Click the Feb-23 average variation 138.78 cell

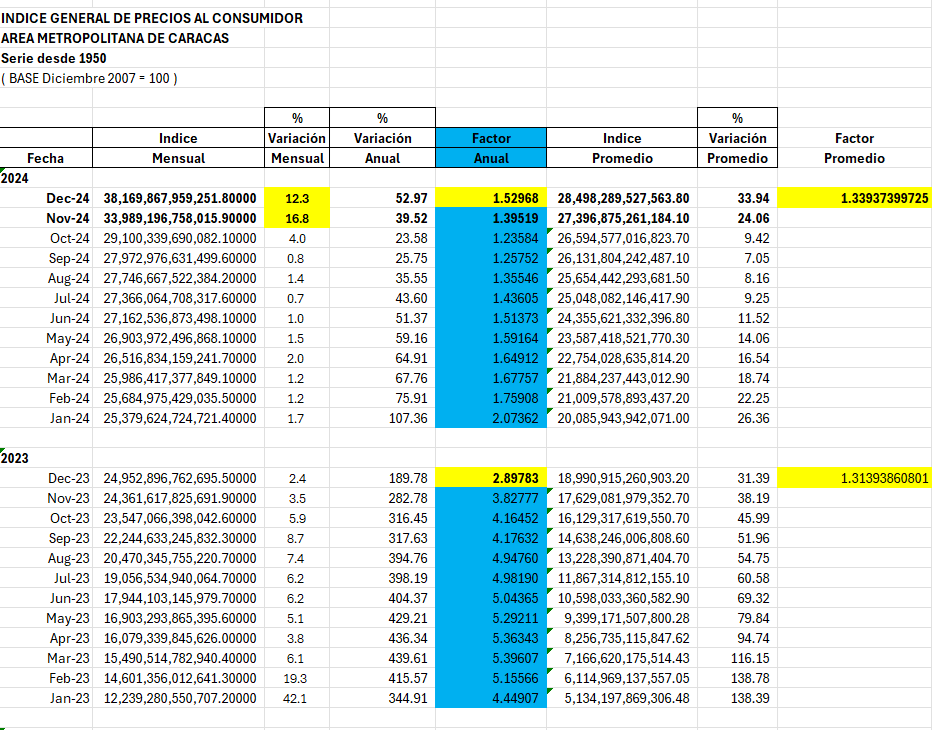click(x=737, y=678)
